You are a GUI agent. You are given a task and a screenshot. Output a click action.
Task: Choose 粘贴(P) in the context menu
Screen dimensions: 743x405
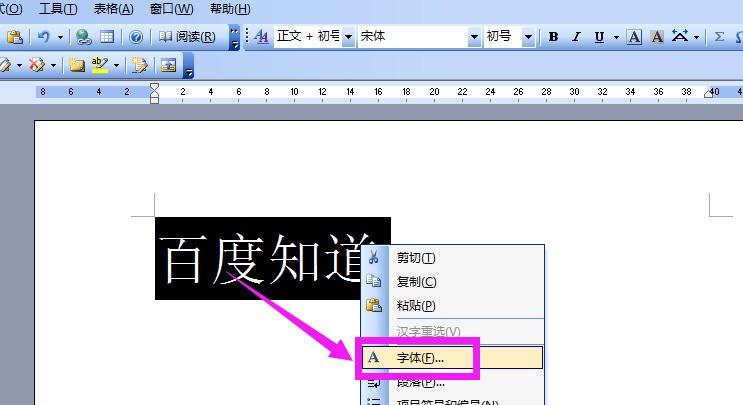coord(453,306)
